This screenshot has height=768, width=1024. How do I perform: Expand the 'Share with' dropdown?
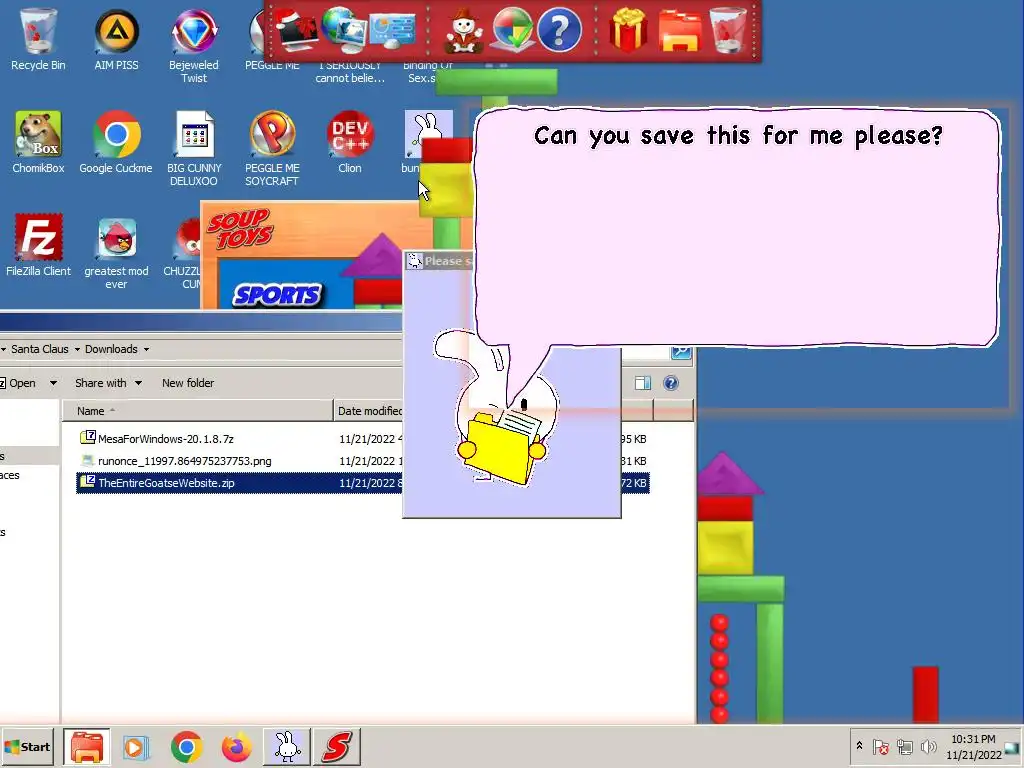(x=138, y=383)
